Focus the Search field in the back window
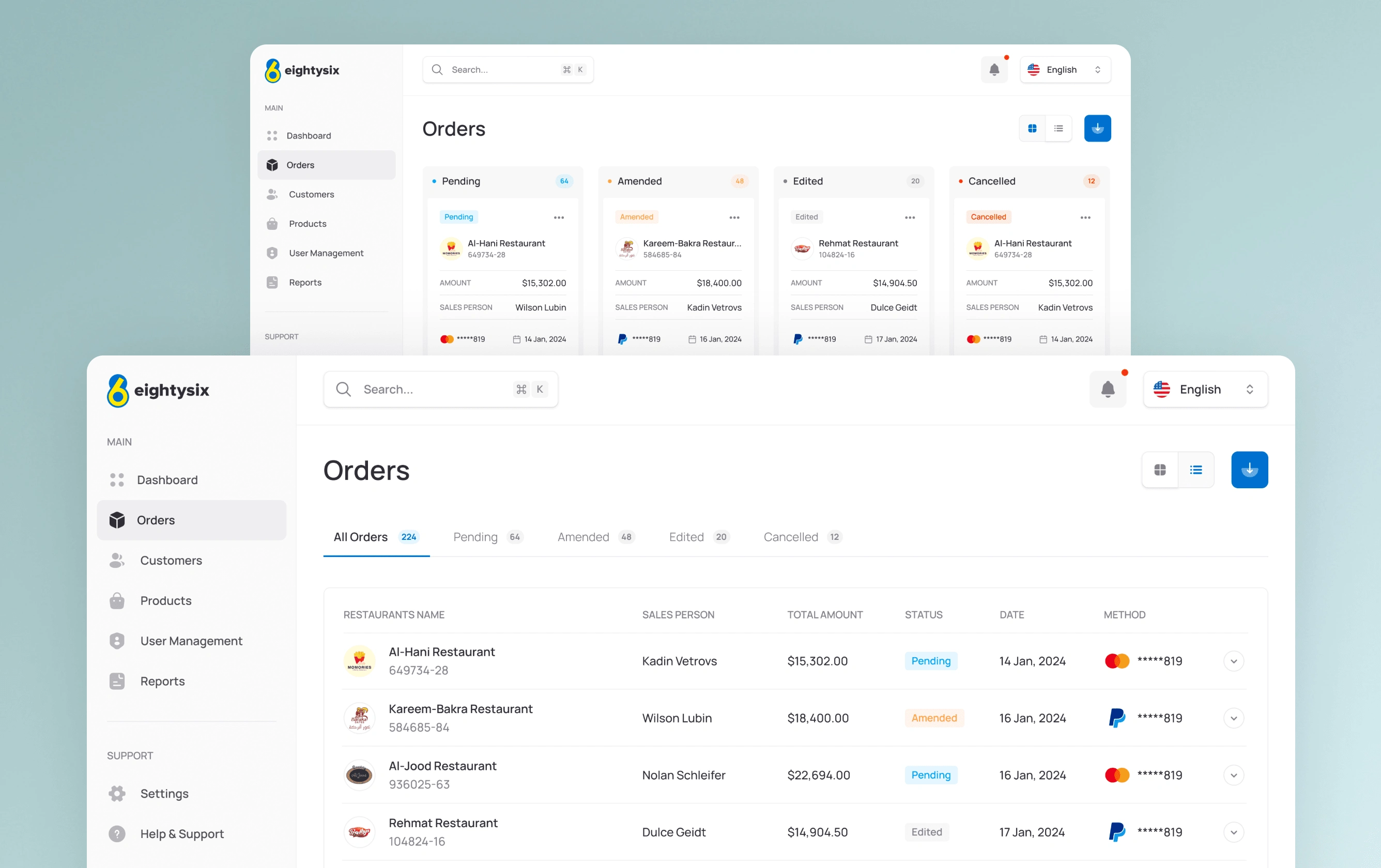 508,70
